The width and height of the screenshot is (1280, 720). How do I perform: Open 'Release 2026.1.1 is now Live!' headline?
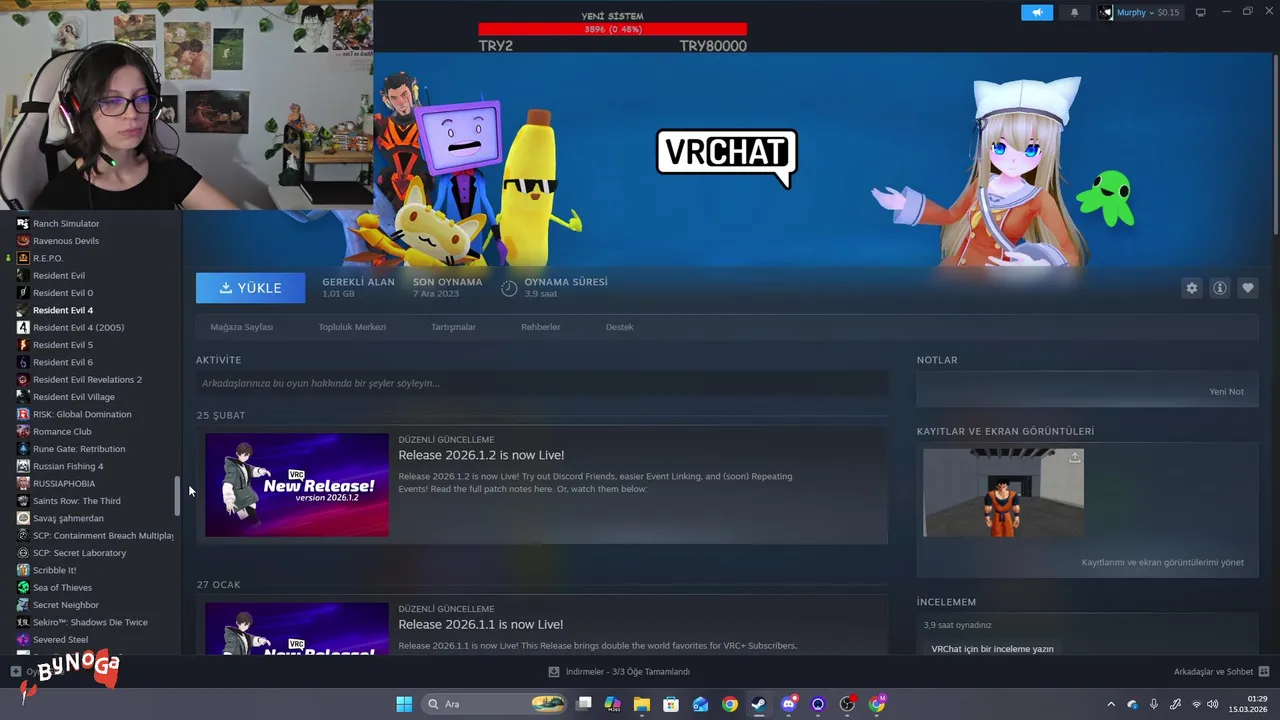click(481, 624)
